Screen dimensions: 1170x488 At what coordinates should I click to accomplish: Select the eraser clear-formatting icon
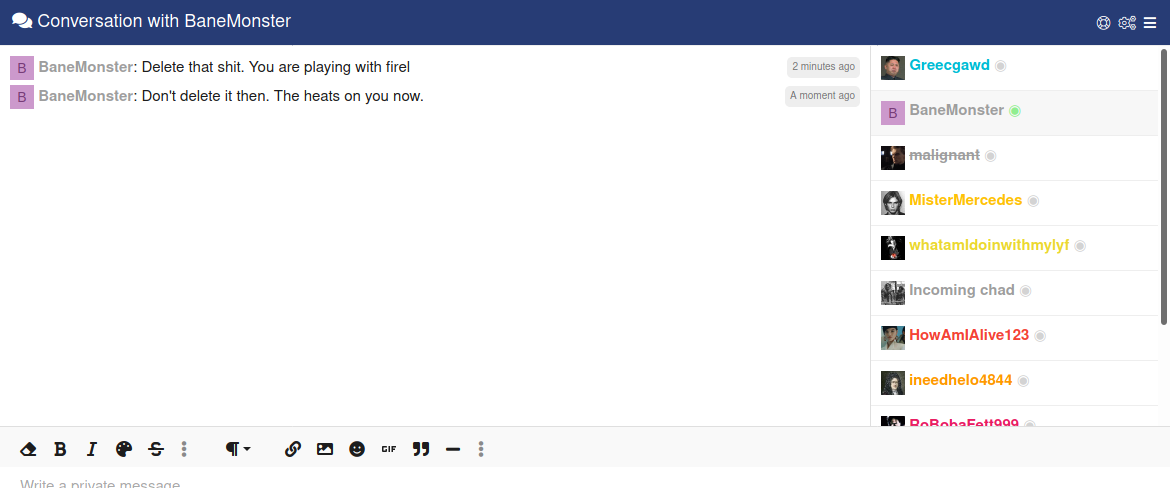coord(28,449)
